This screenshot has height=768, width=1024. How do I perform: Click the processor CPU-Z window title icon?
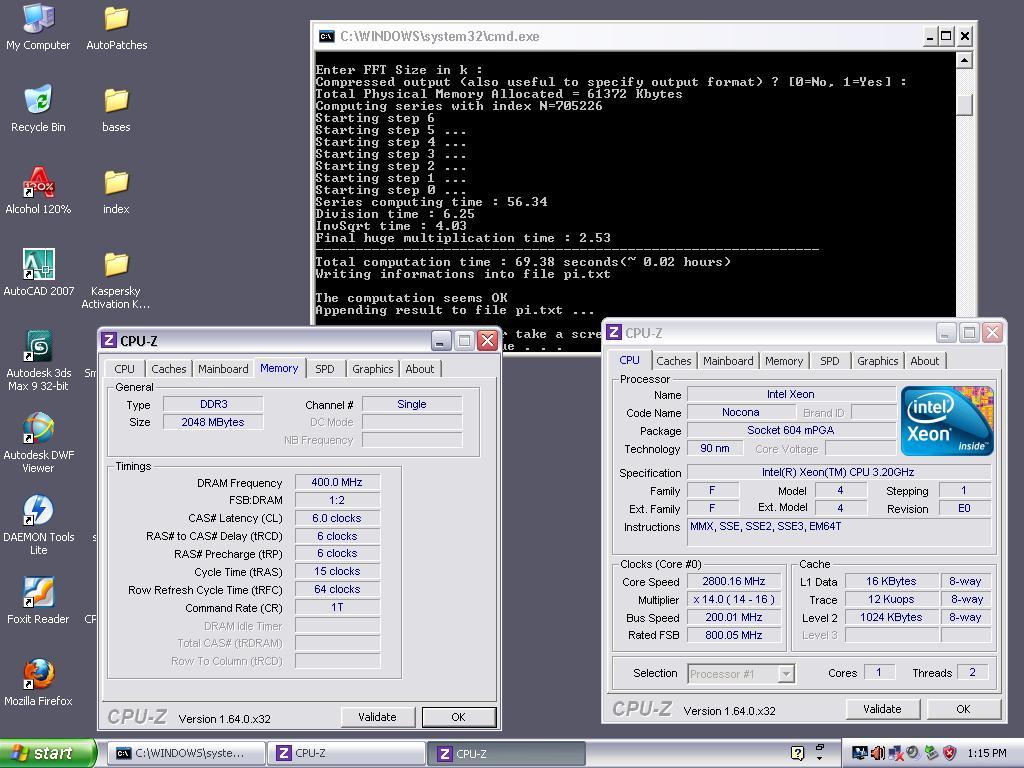(613, 332)
